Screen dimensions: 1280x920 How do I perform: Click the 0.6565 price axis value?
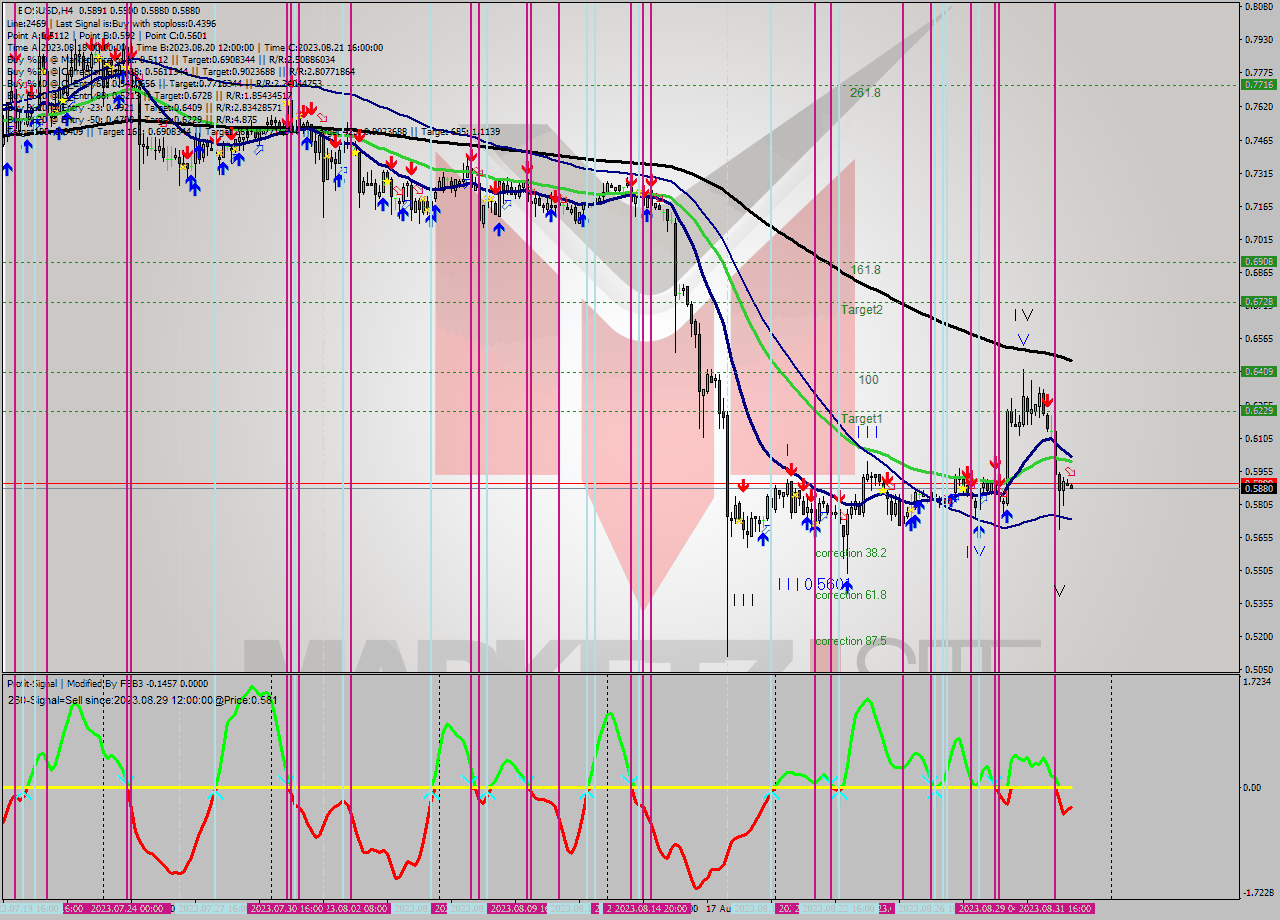click(x=1258, y=339)
